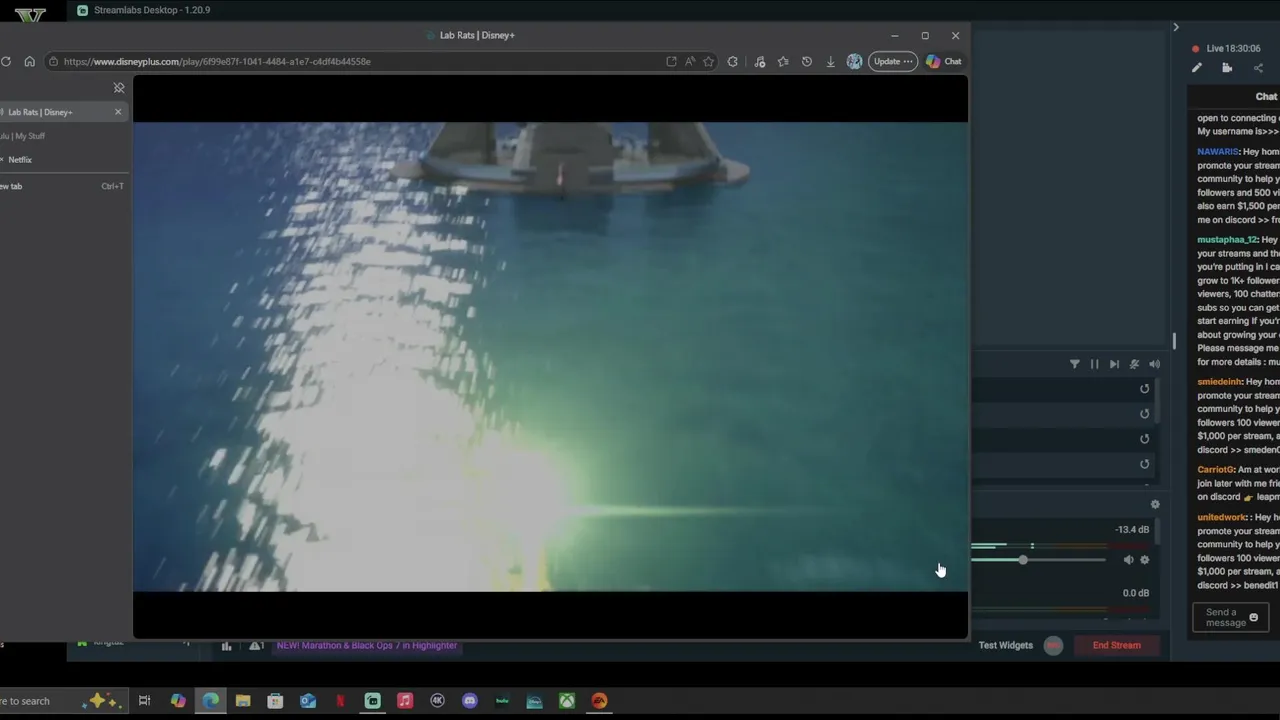Open Streamlabs Desktop from taskbar

pos(372,701)
